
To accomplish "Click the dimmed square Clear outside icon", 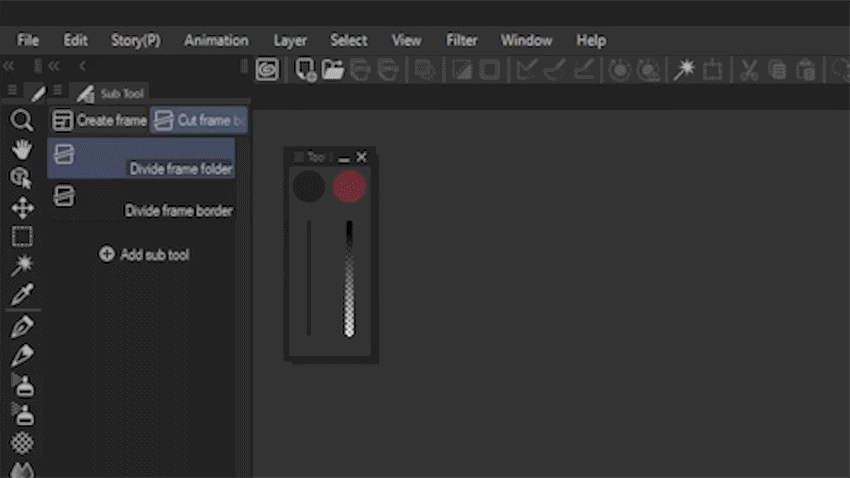I will (490, 70).
